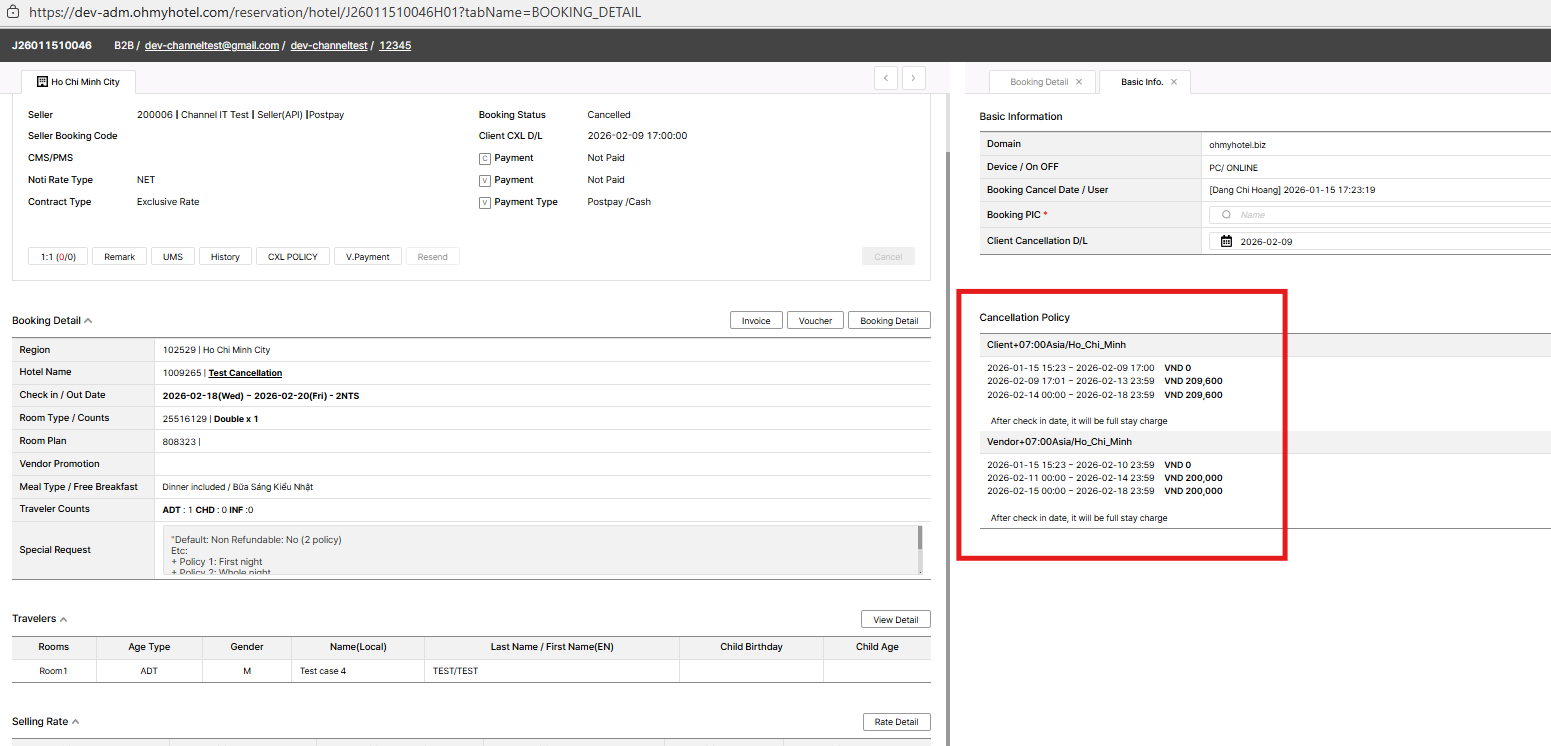Close the Basic Info. tab
The image size is (1551, 746).
point(1174,82)
